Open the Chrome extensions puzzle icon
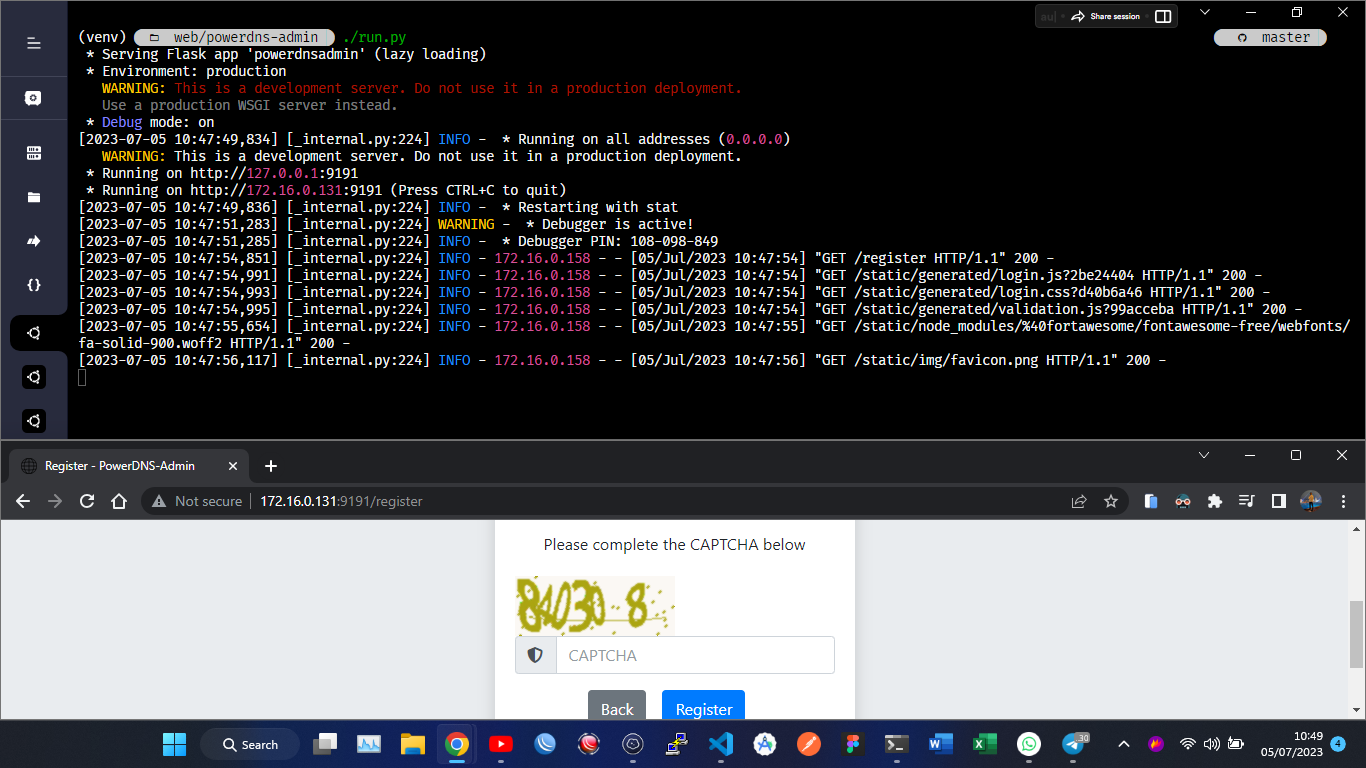The height and width of the screenshot is (768, 1366). click(1215, 501)
